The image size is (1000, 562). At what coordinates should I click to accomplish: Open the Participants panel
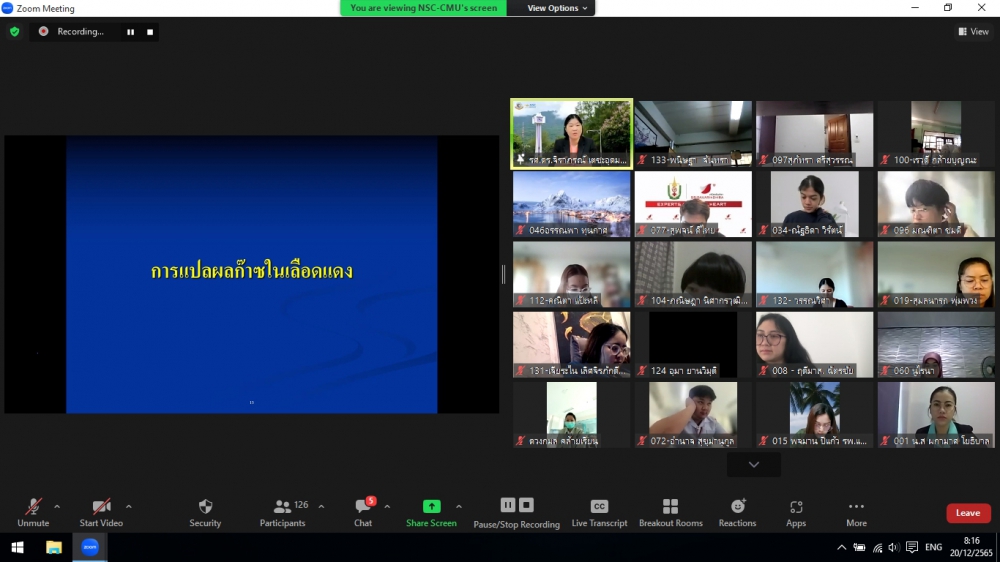click(283, 507)
